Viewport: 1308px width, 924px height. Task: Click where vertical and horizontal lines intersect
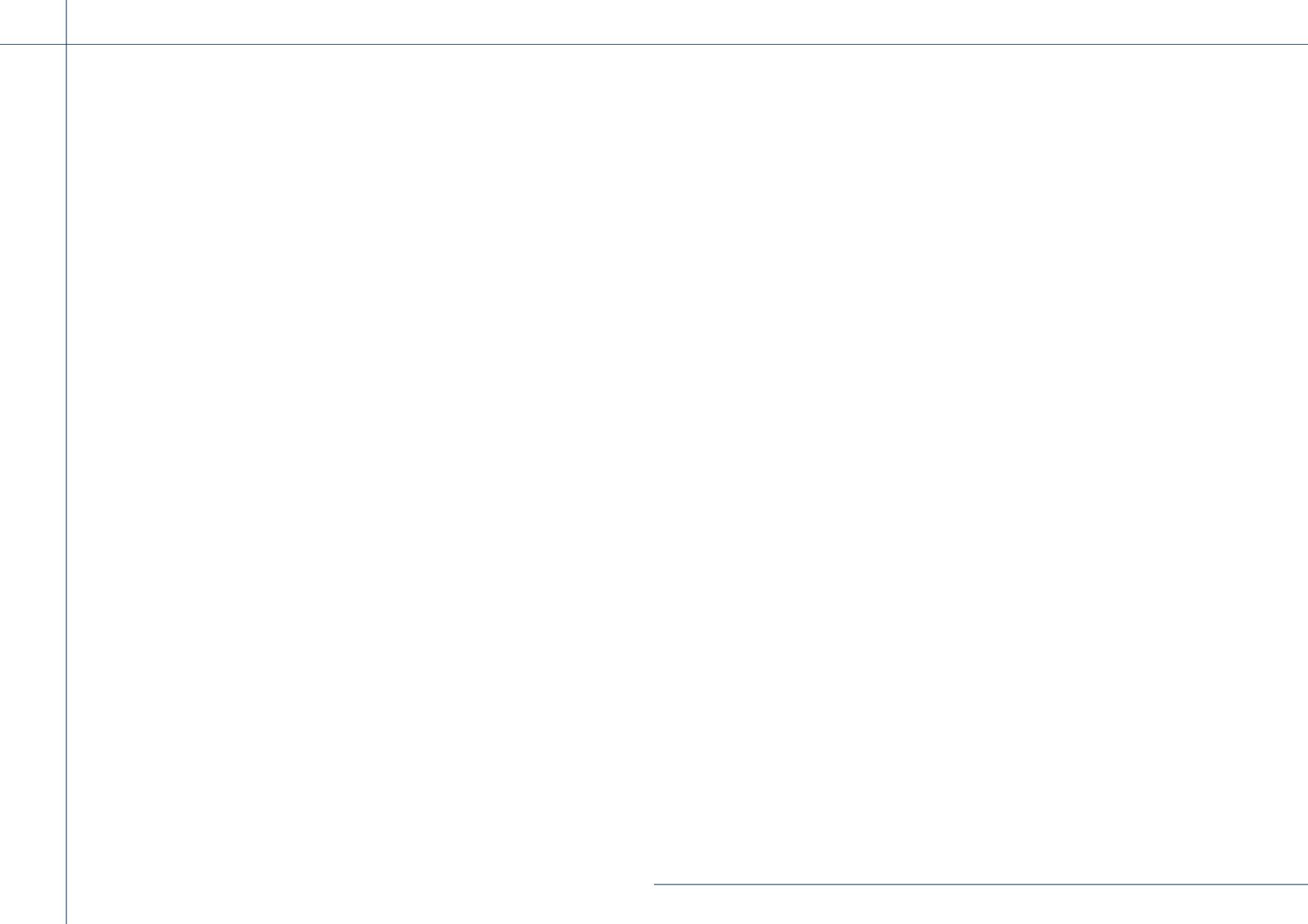point(66,44)
